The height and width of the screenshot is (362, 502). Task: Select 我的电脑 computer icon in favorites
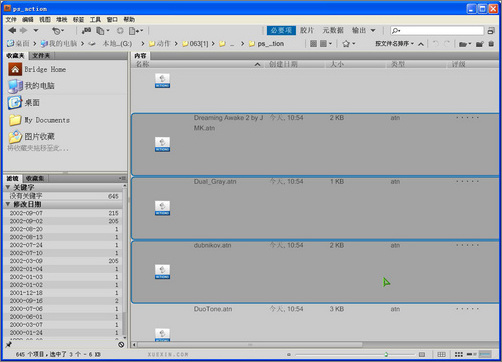coord(15,86)
